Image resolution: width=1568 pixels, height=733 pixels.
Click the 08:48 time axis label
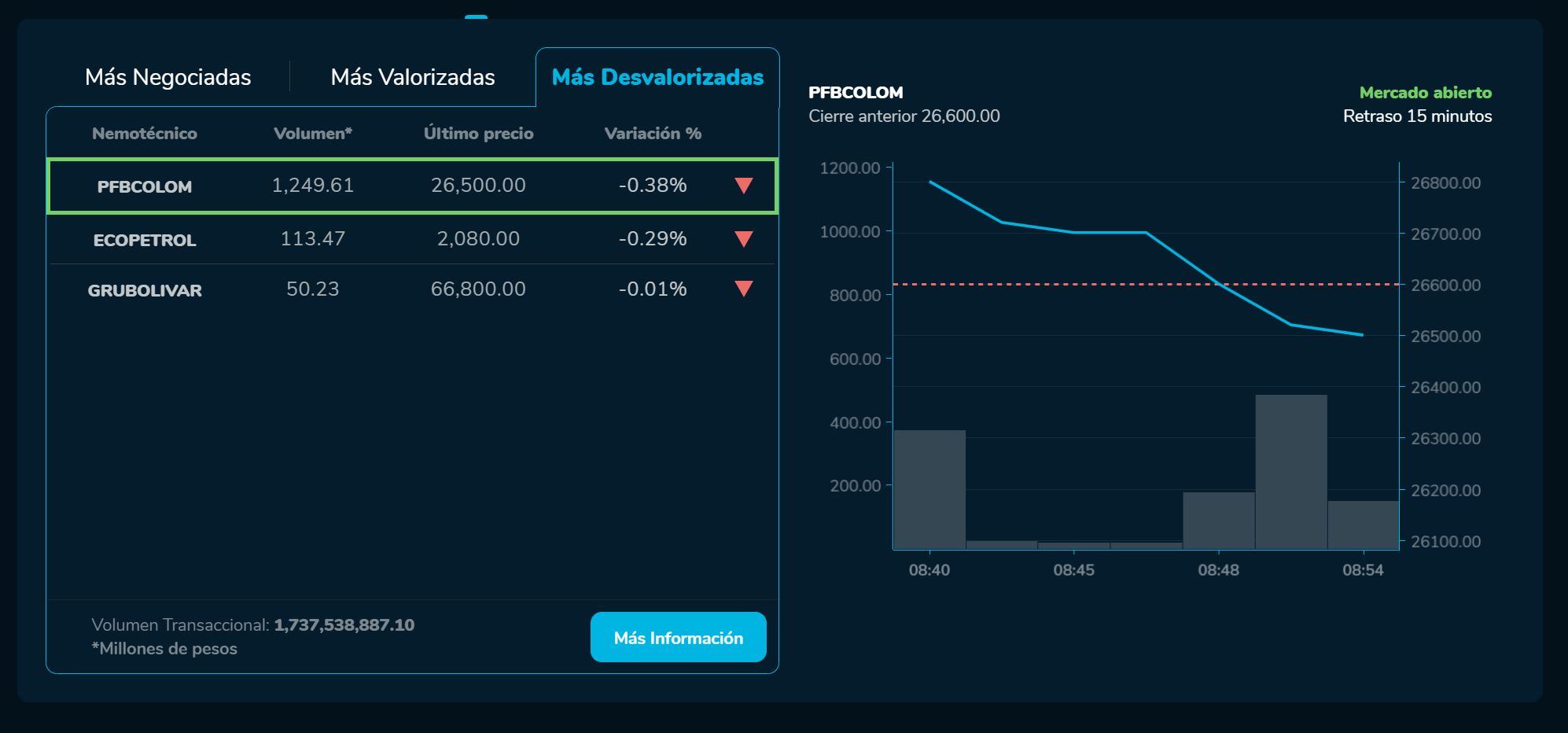point(1218,570)
